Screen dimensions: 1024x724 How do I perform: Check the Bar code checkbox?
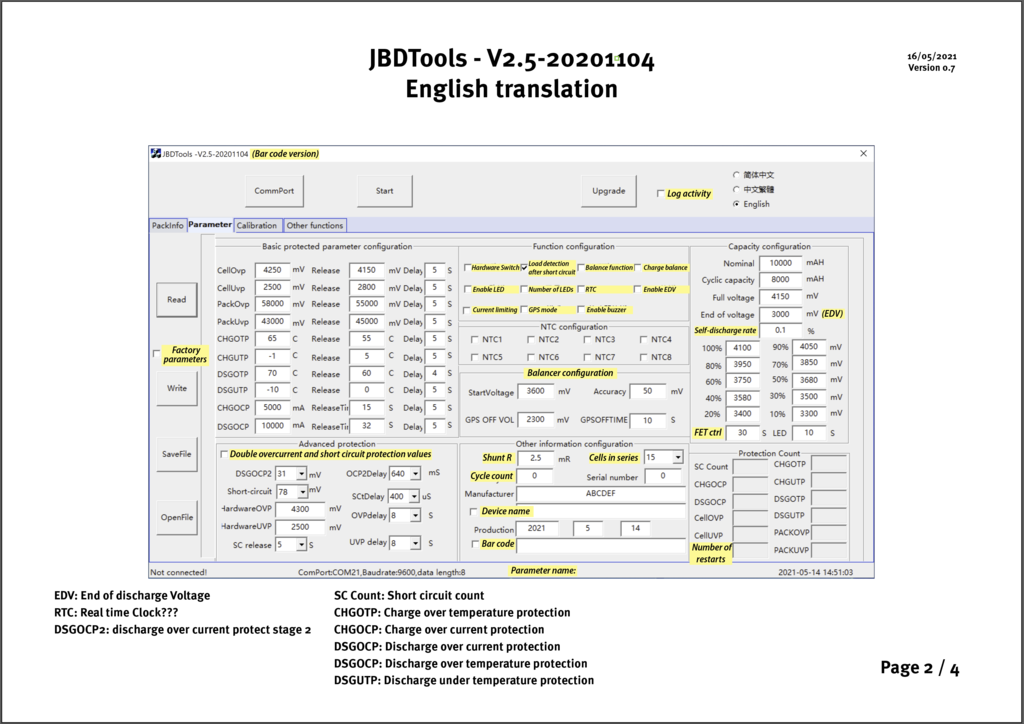click(x=475, y=544)
